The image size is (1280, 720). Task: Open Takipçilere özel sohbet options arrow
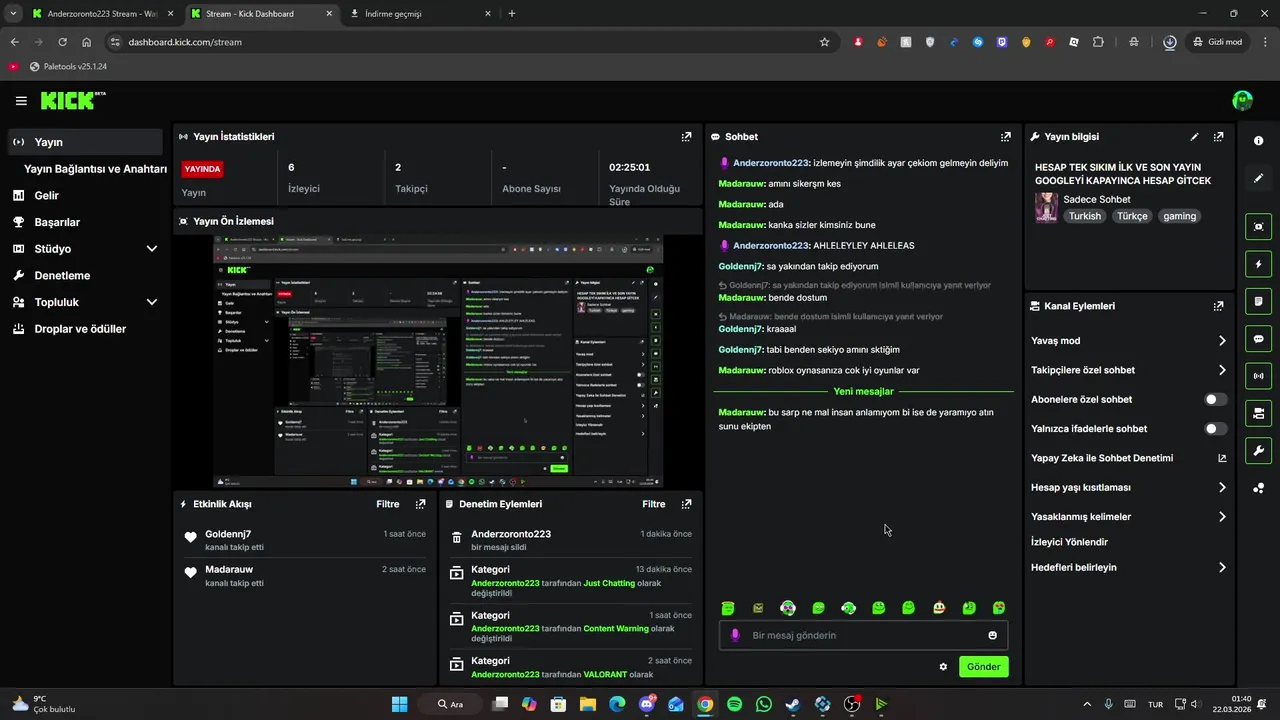pos(1222,370)
